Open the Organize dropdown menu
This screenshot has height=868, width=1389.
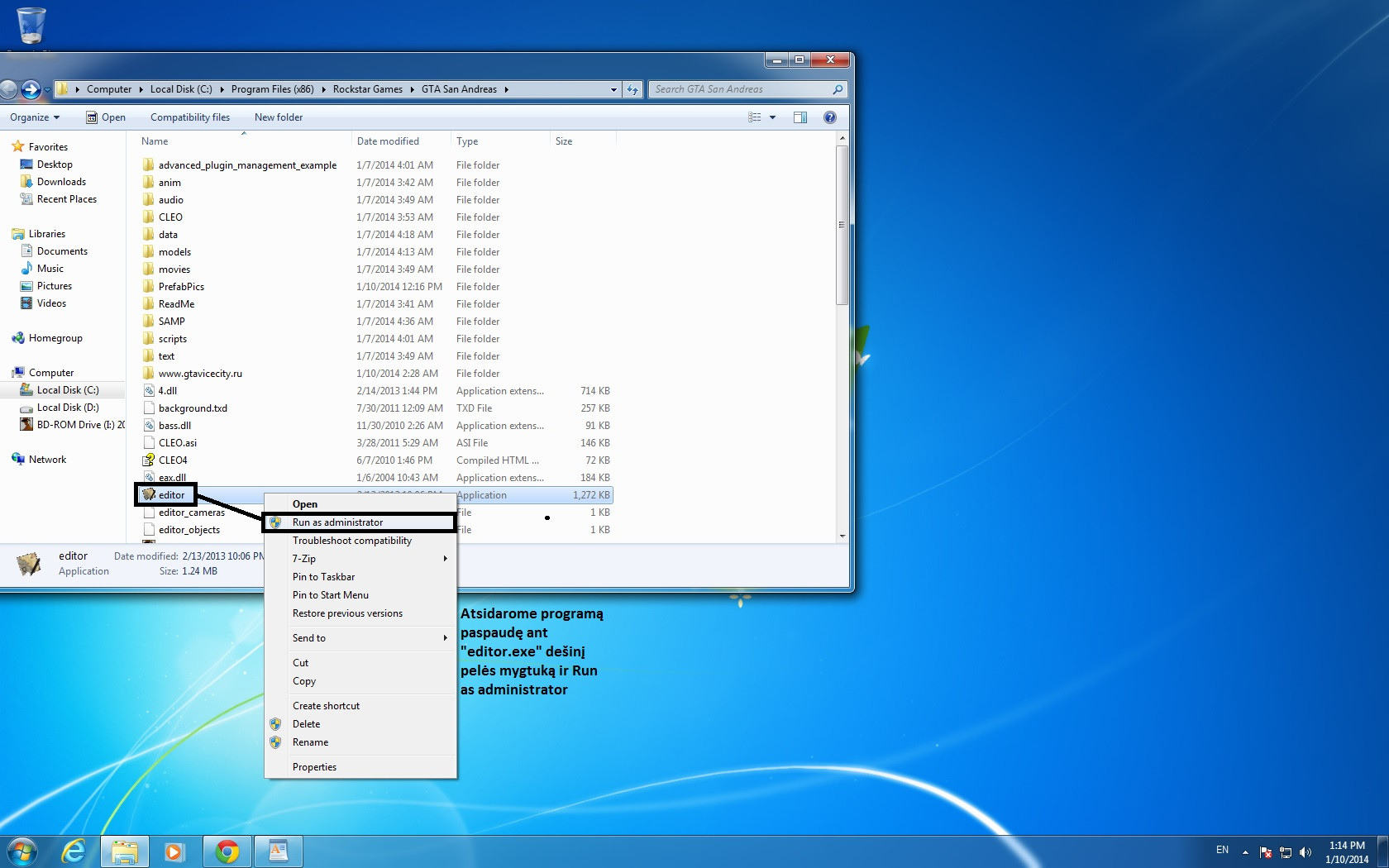(35, 117)
